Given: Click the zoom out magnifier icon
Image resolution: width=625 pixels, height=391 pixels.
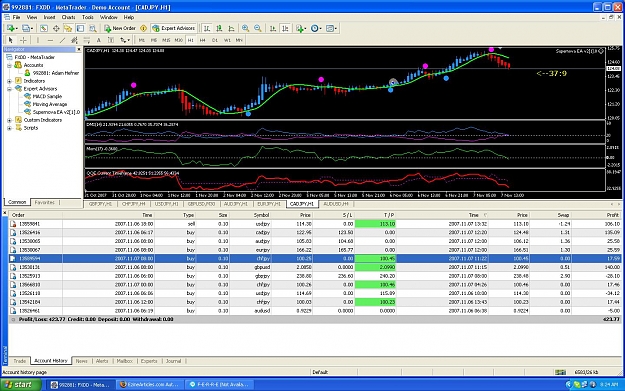Looking at the screenshot, I should pyautogui.click(x=258, y=28).
